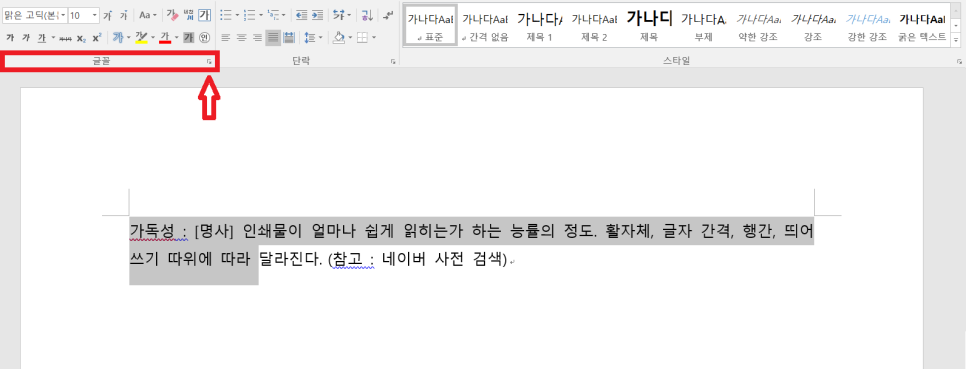
Task: Toggle underline formatting
Action: pos(42,38)
